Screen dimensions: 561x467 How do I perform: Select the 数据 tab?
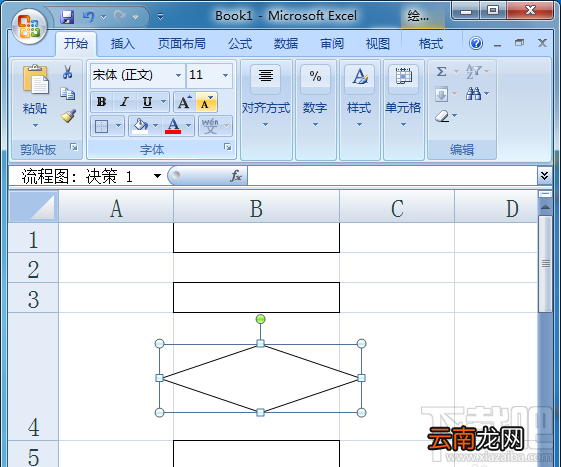tap(286, 44)
